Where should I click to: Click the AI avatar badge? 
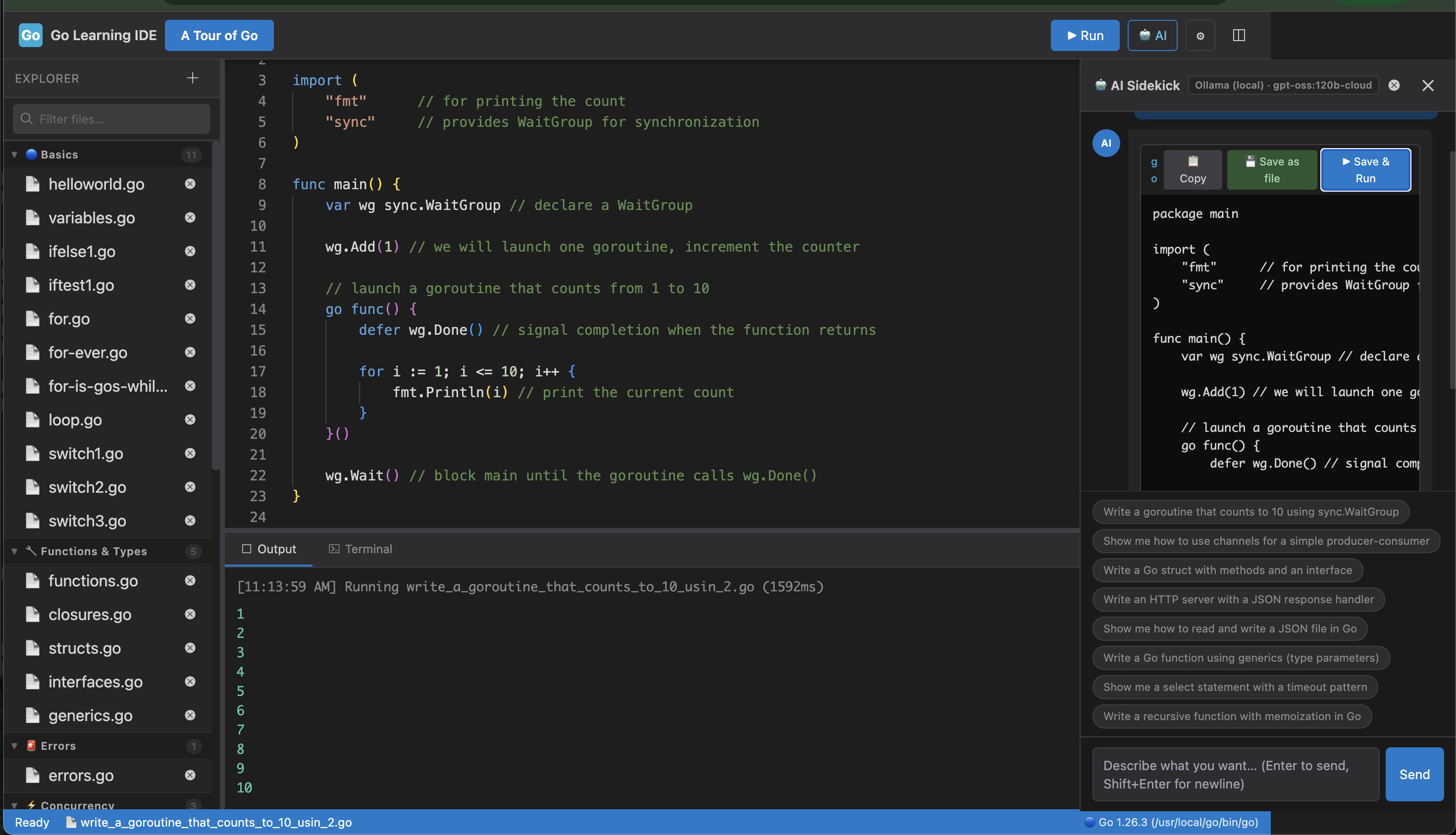tap(1106, 143)
